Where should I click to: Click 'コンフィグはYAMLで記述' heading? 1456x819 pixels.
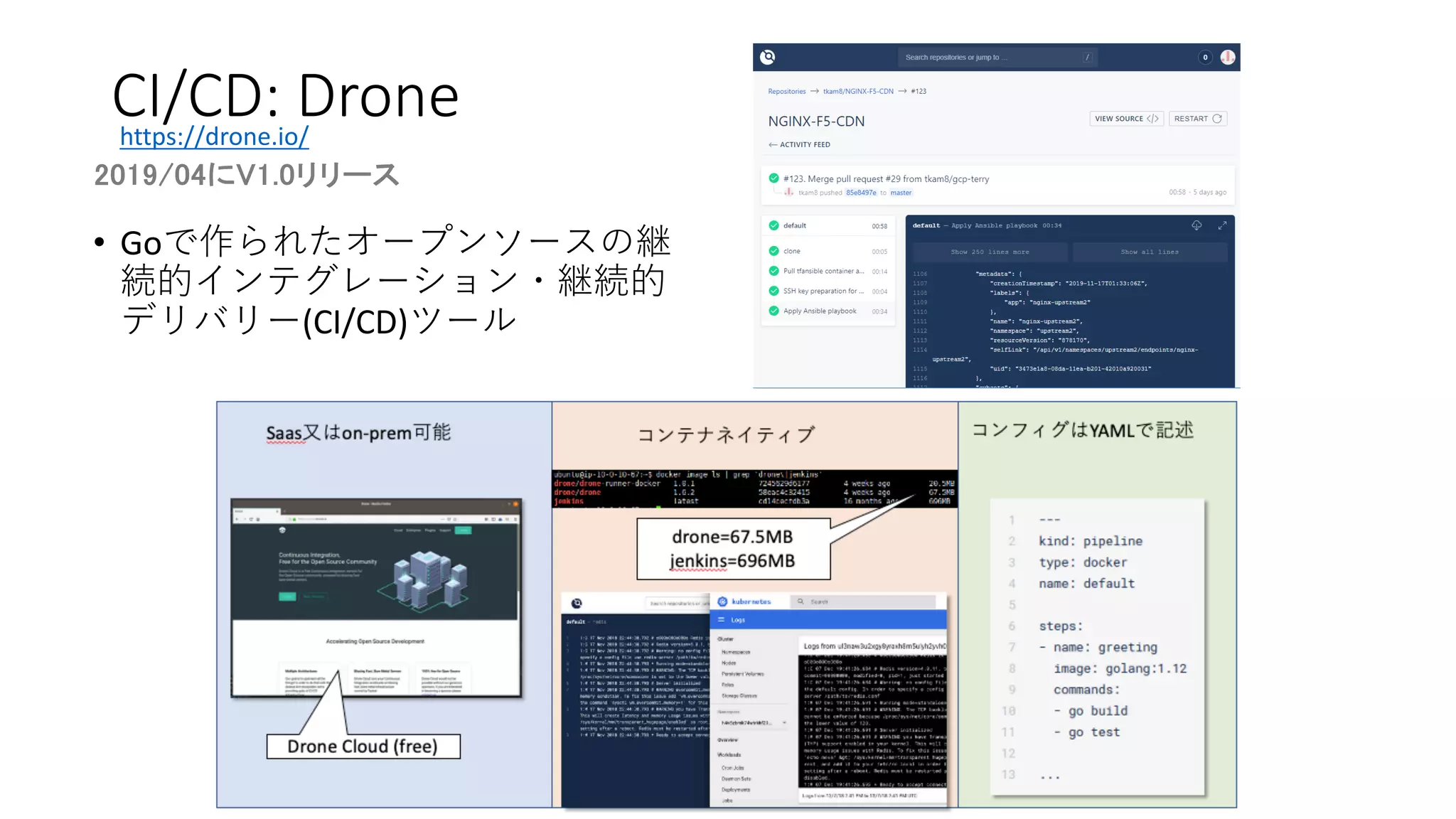1082,430
